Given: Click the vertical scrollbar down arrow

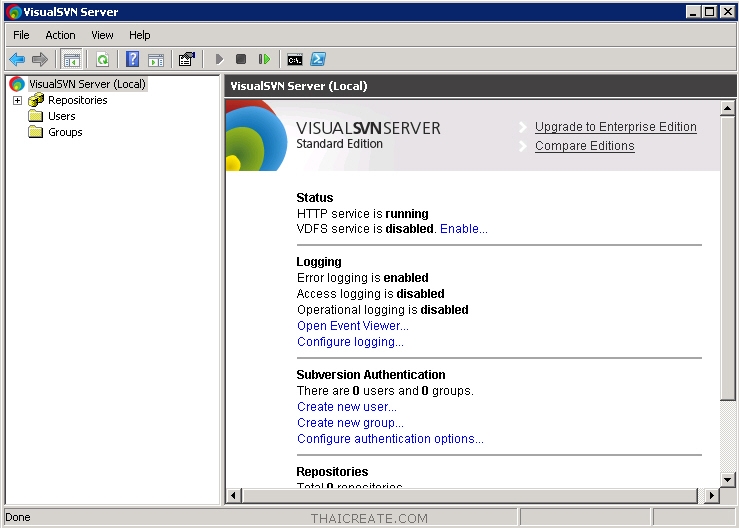Looking at the screenshot, I should coord(728,479).
